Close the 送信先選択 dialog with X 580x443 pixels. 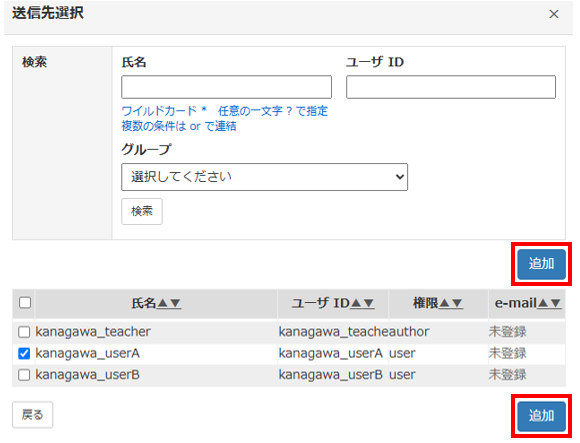[x=554, y=14]
